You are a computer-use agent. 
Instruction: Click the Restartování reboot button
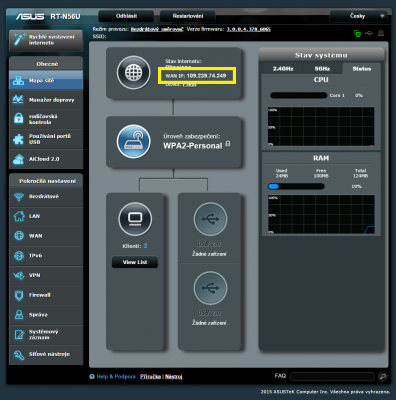click(x=188, y=16)
